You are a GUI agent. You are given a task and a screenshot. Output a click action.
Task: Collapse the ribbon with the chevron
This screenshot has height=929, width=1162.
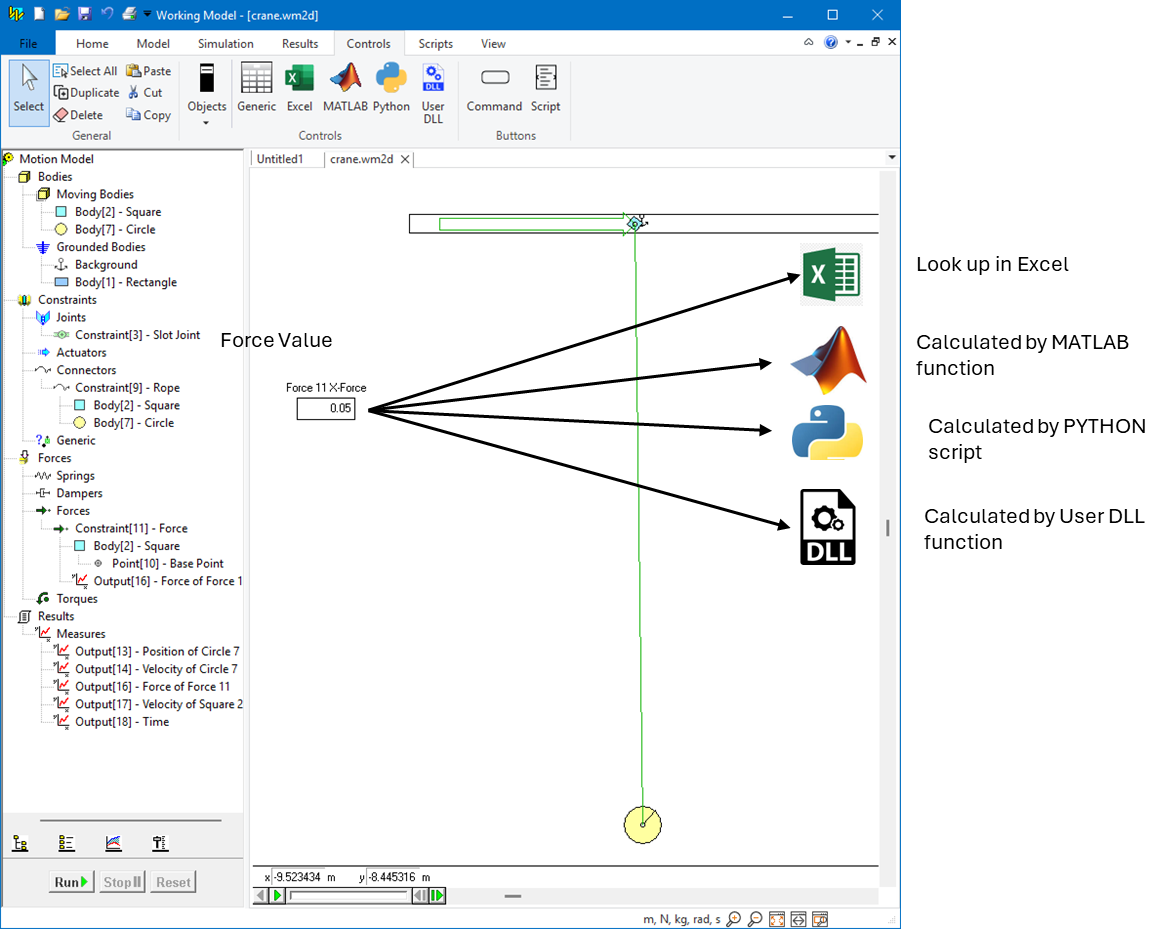coord(809,42)
